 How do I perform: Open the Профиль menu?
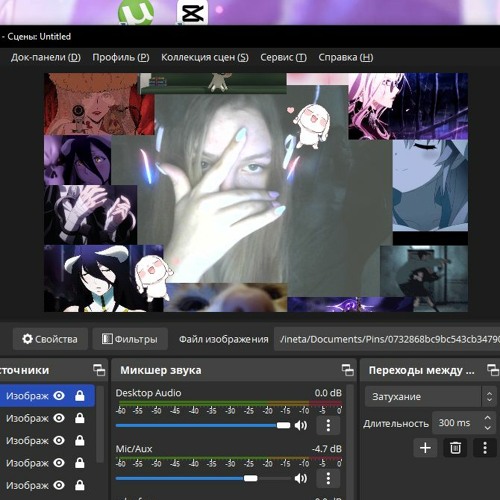121,57
